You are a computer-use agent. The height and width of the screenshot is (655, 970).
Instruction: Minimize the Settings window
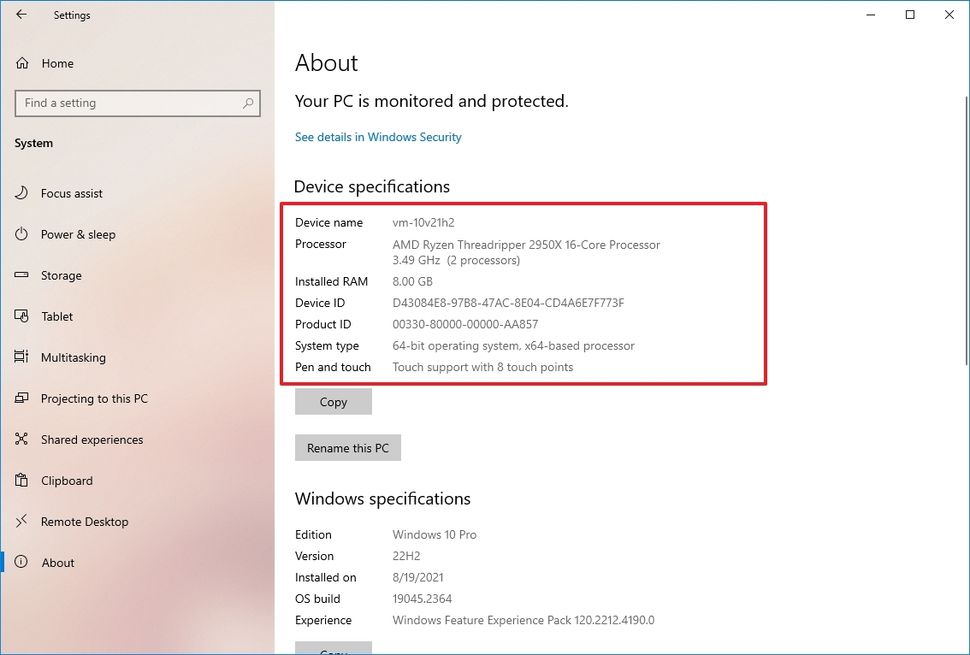869,15
